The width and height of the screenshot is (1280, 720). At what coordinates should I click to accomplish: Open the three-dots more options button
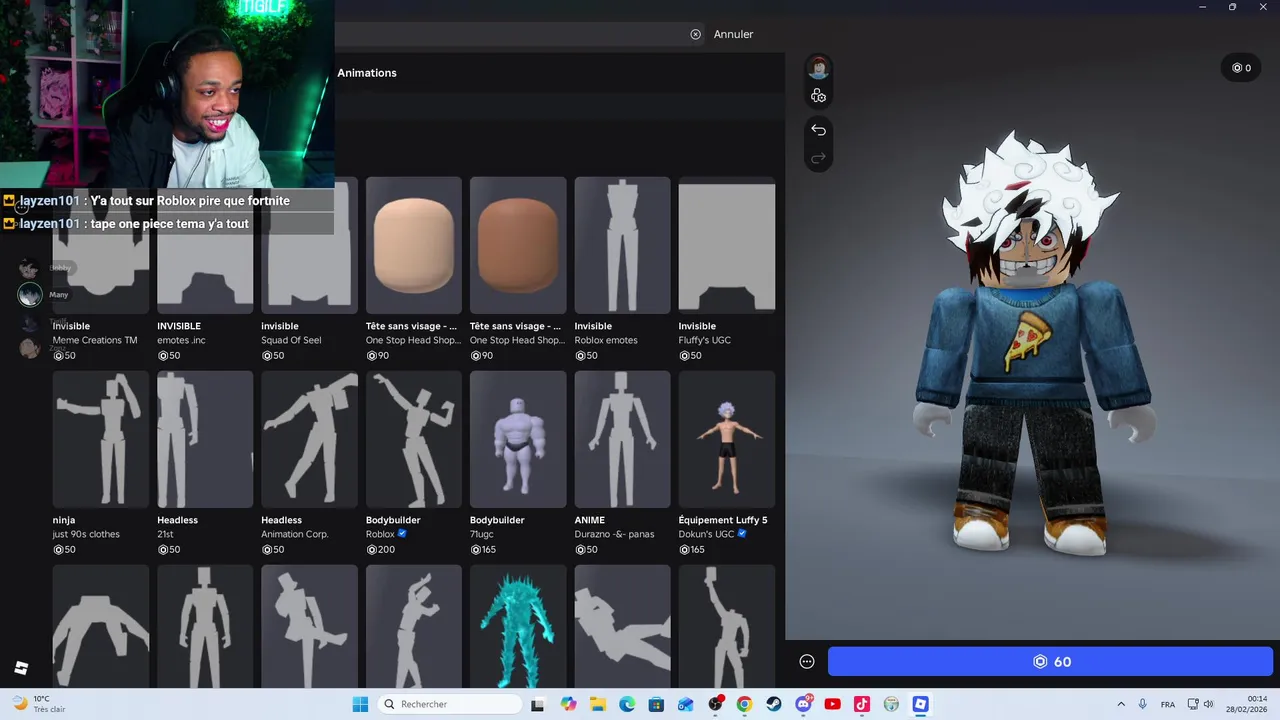tap(807, 662)
